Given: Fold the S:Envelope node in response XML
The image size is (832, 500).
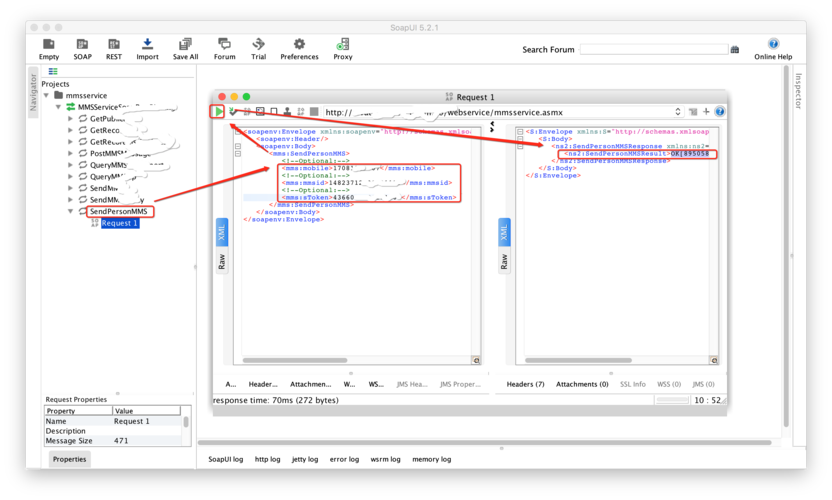Looking at the screenshot, I should coord(520,132).
